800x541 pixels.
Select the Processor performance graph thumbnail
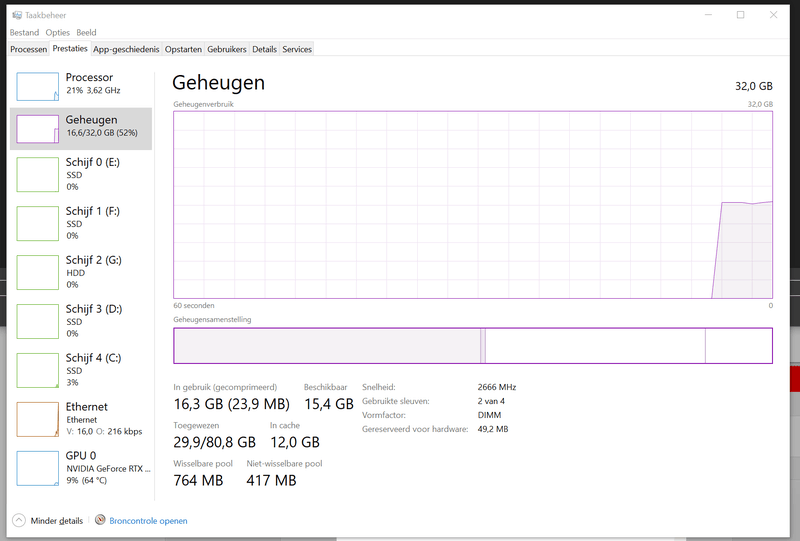pyautogui.click(x=38, y=87)
